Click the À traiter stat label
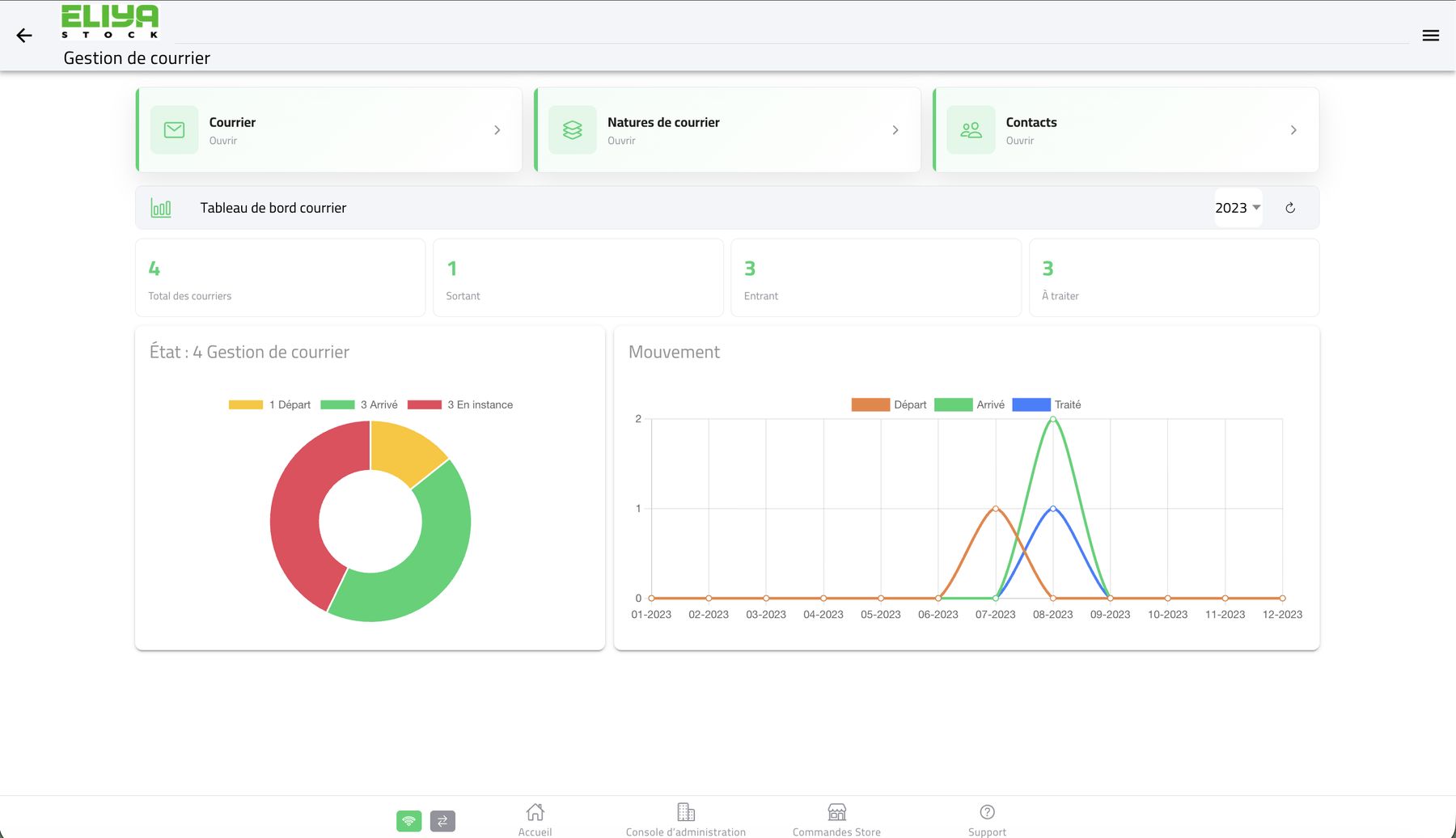 click(1060, 296)
